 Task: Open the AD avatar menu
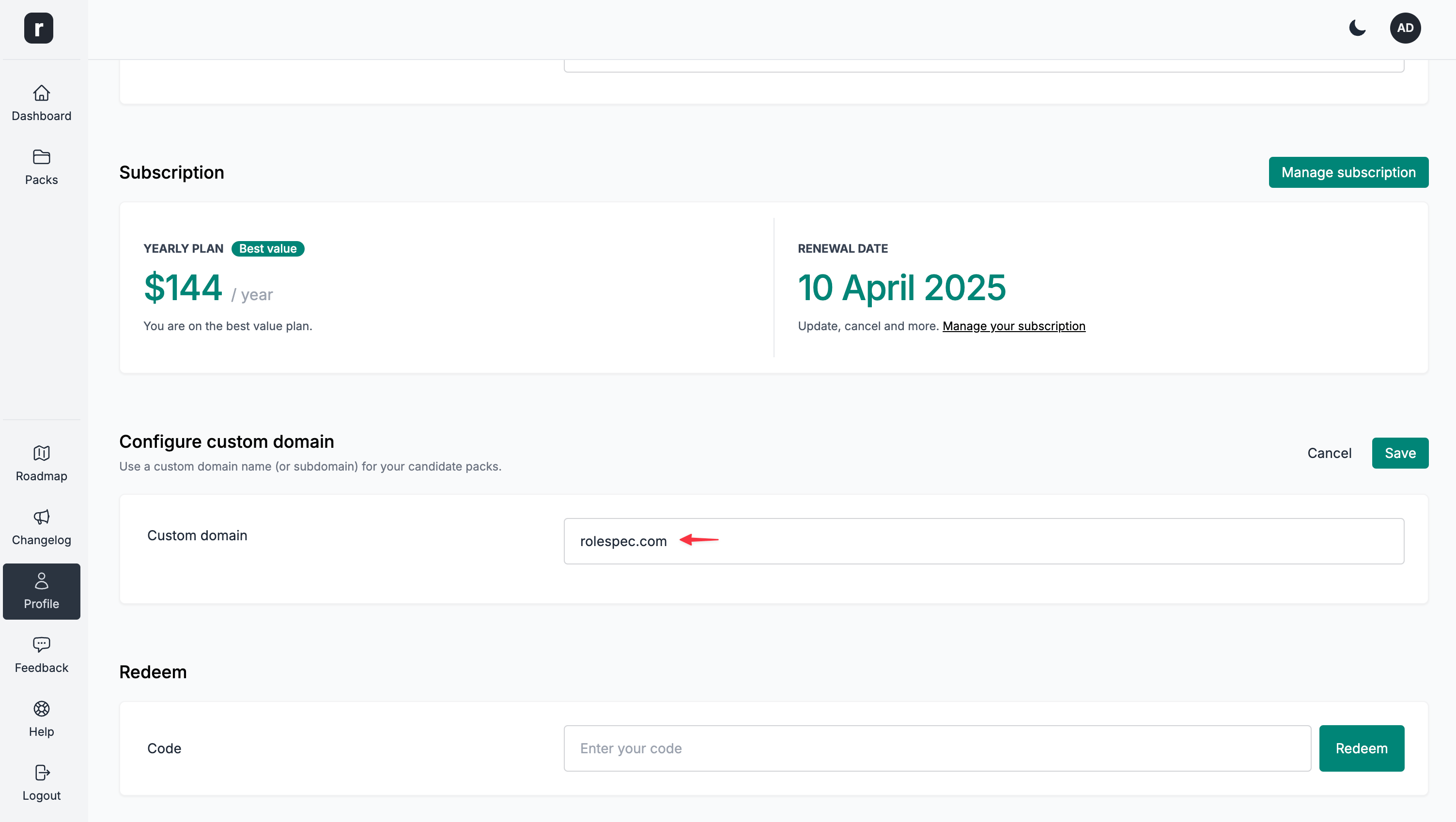1406,28
